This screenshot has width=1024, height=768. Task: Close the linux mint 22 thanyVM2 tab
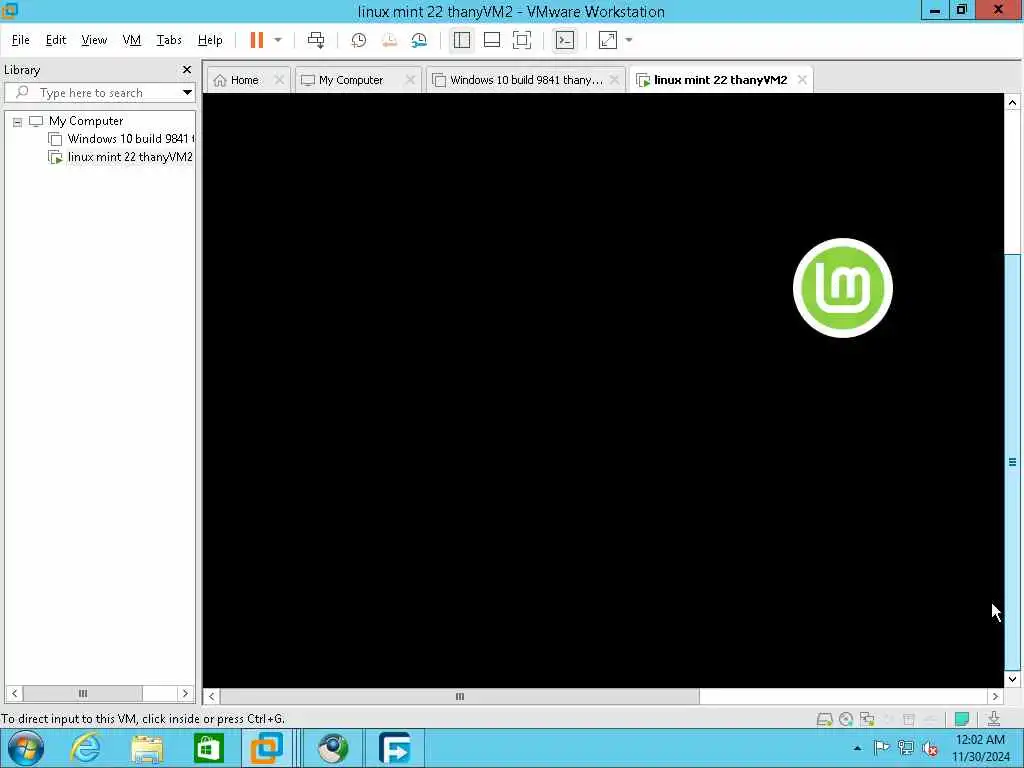[802, 80]
